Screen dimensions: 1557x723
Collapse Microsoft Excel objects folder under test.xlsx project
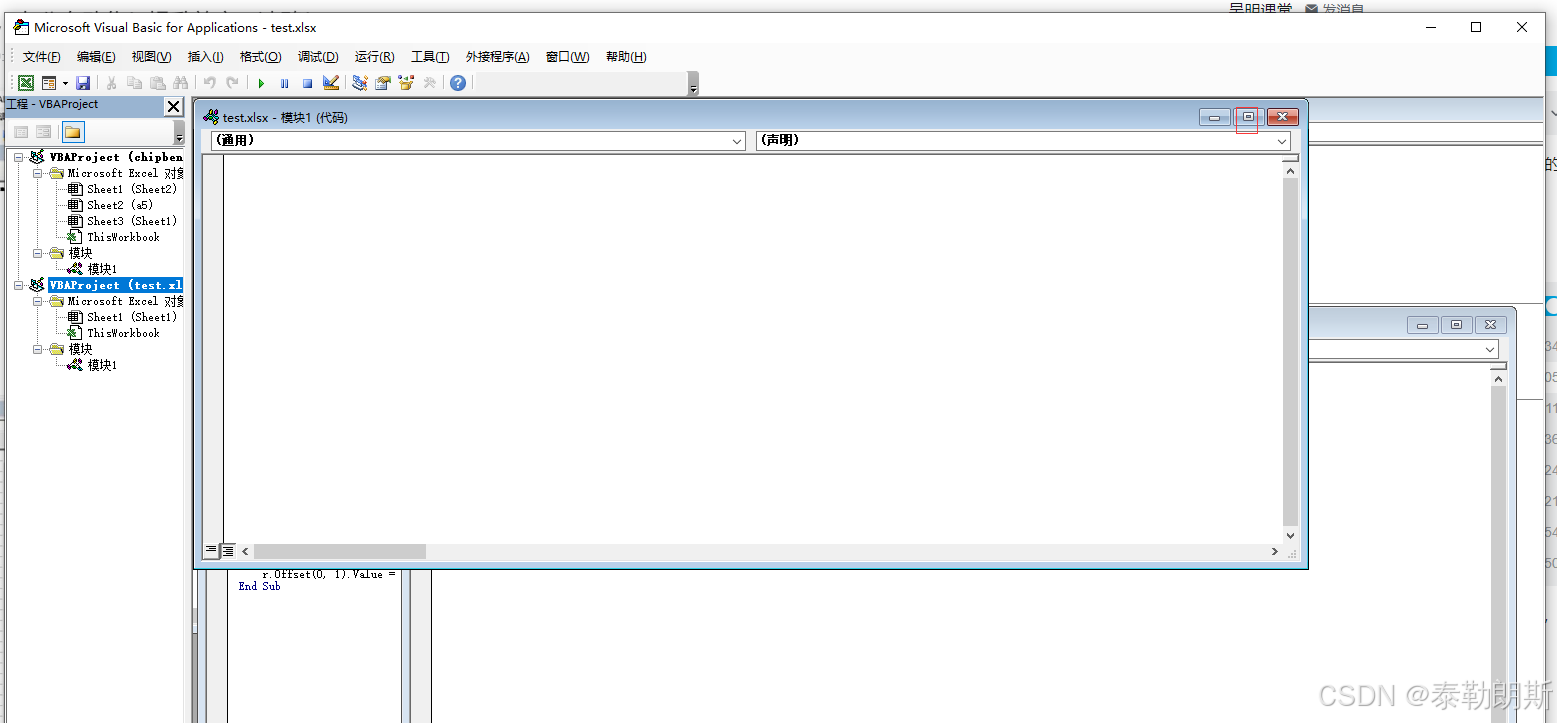click(38, 301)
